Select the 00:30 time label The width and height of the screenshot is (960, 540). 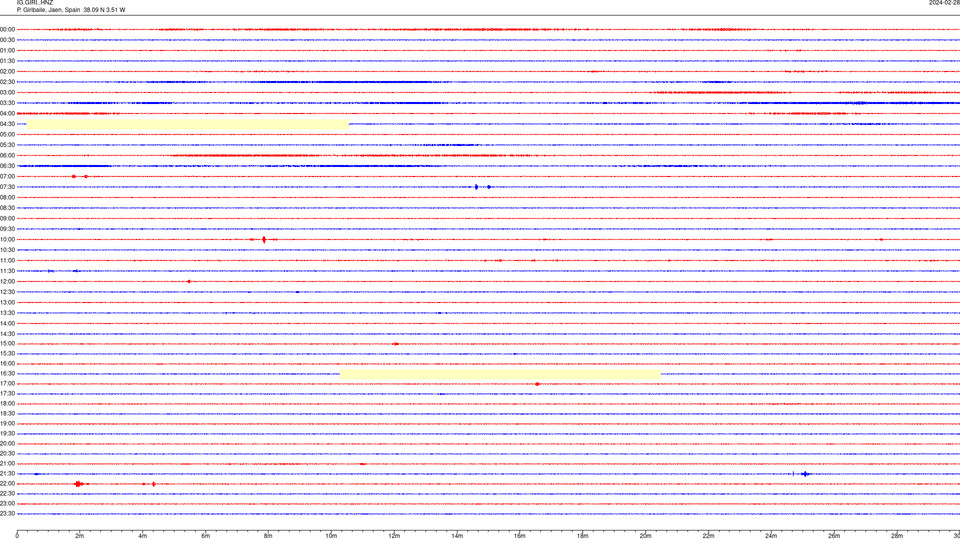7,40
